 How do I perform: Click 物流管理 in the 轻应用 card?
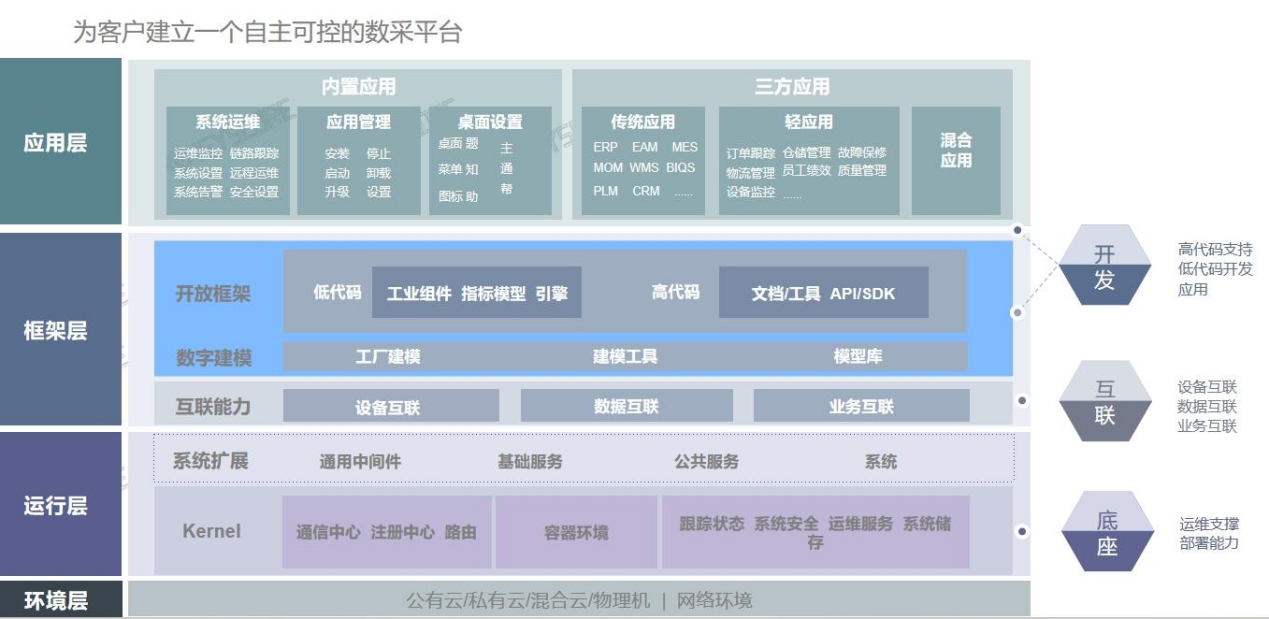[751, 172]
